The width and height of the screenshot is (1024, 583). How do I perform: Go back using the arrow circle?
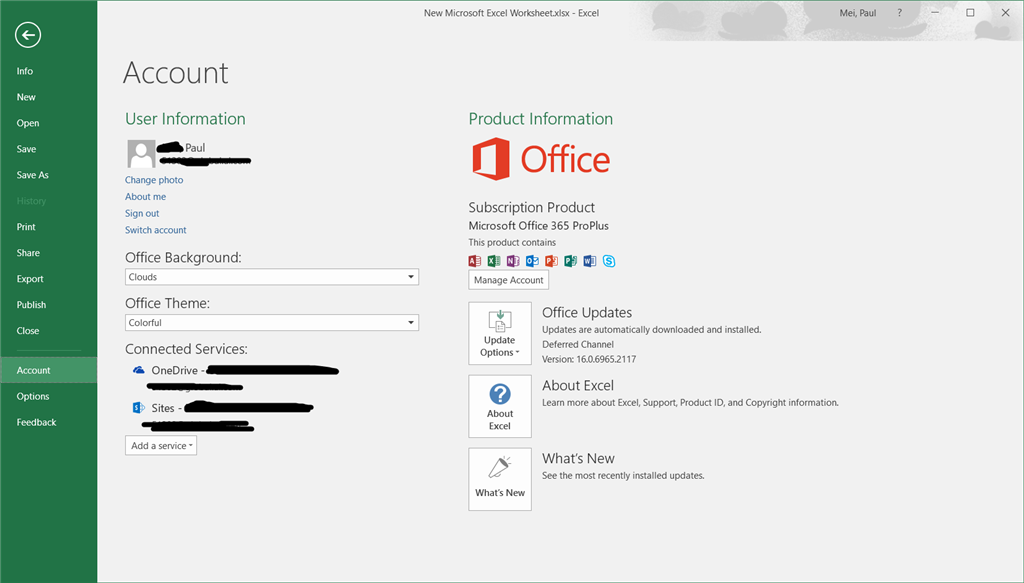(28, 35)
